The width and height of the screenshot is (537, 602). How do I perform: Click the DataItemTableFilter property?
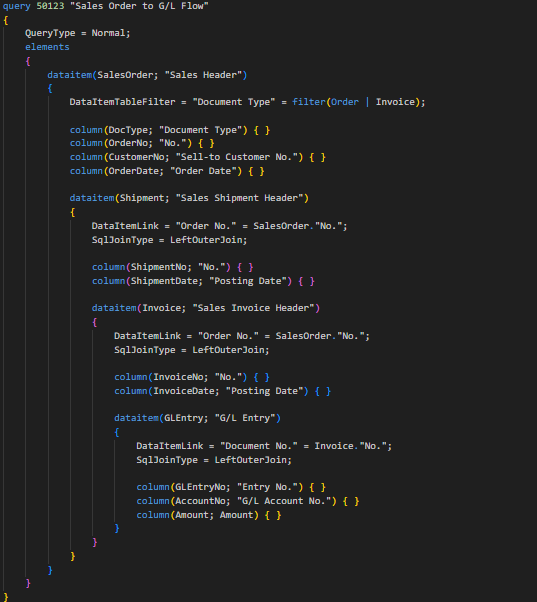click(122, 102)
